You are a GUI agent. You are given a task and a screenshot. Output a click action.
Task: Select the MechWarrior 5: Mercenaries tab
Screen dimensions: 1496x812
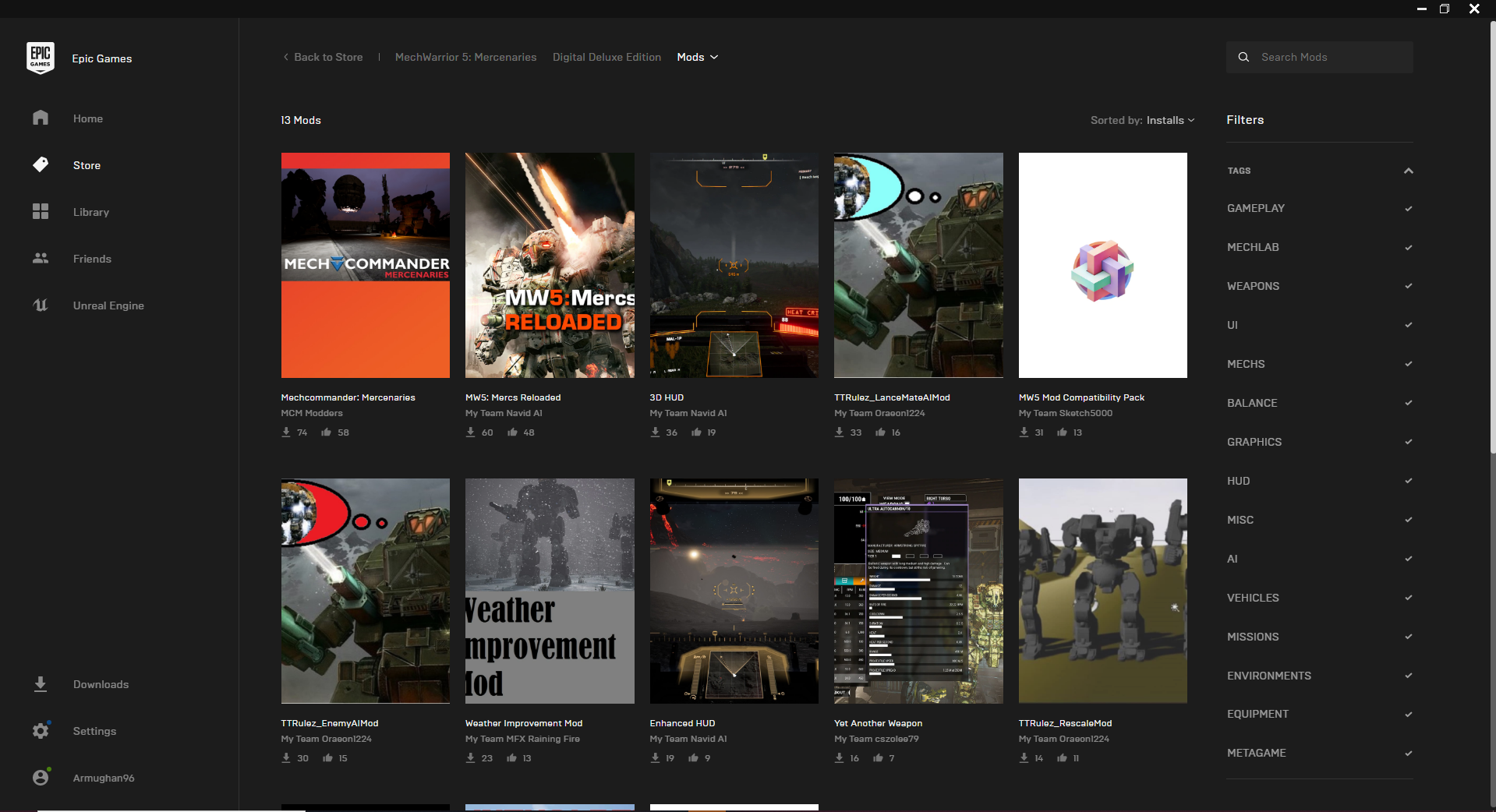[x=465, y=57]
